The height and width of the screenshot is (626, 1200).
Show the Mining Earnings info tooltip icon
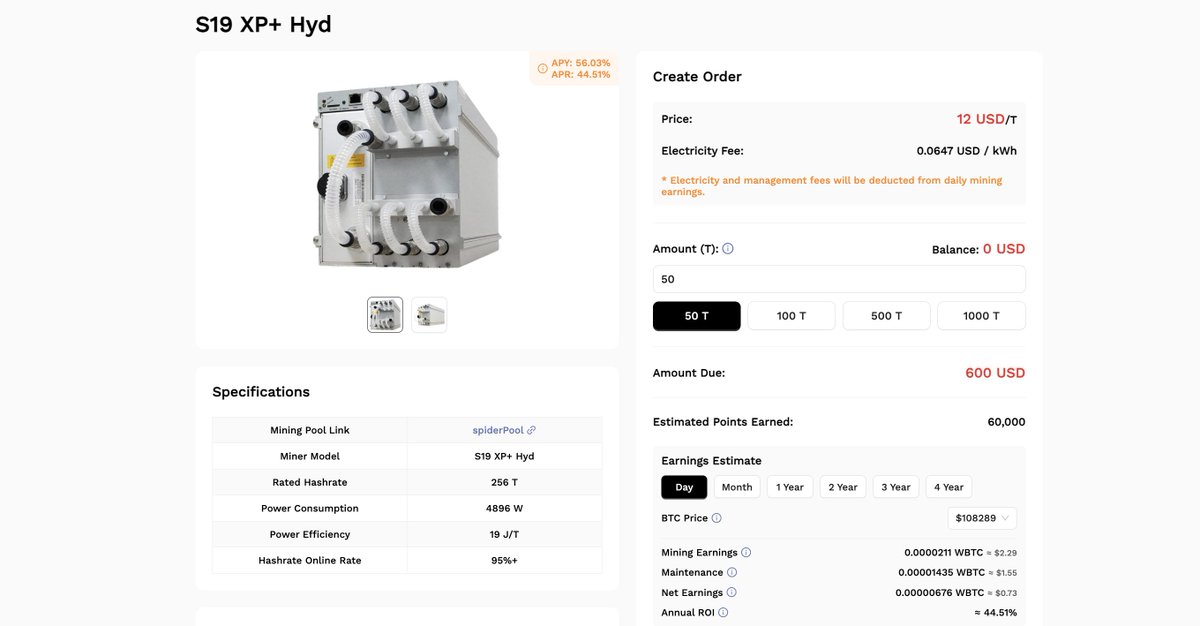746,552
